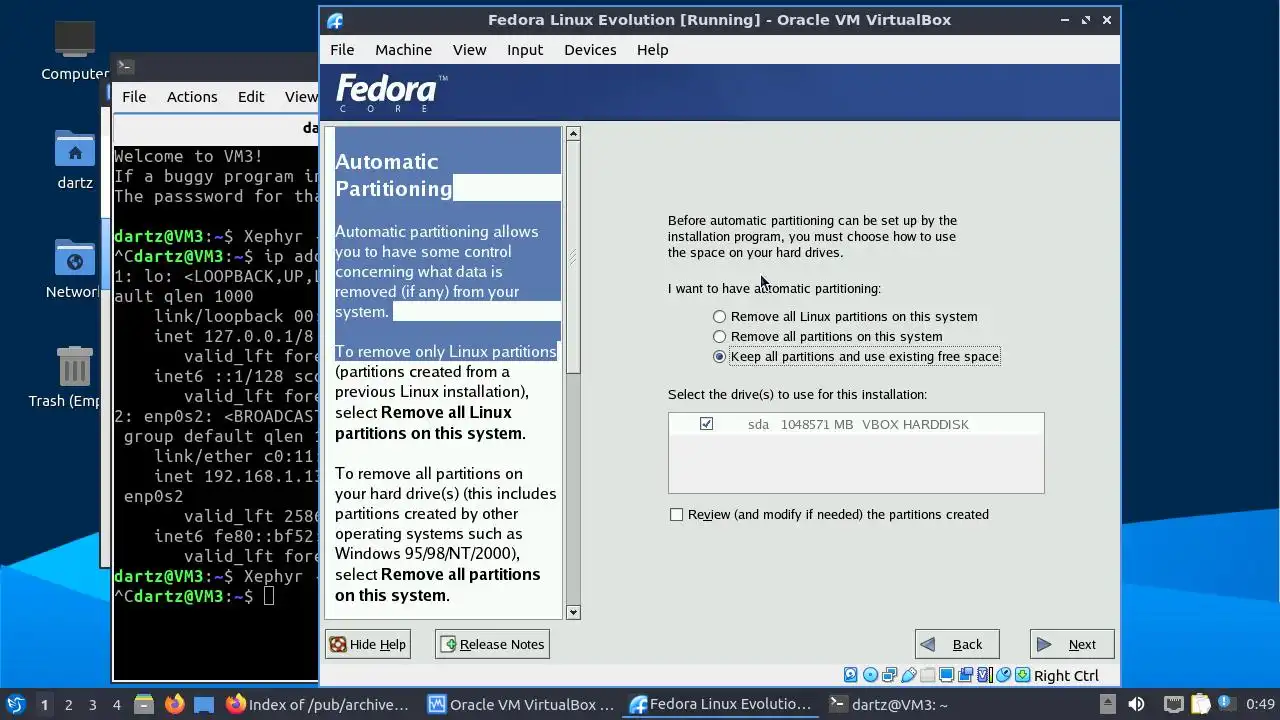Proceed with the Next button
The height and width of the screenshot is (720, 1280).
tap(1072, 644)
